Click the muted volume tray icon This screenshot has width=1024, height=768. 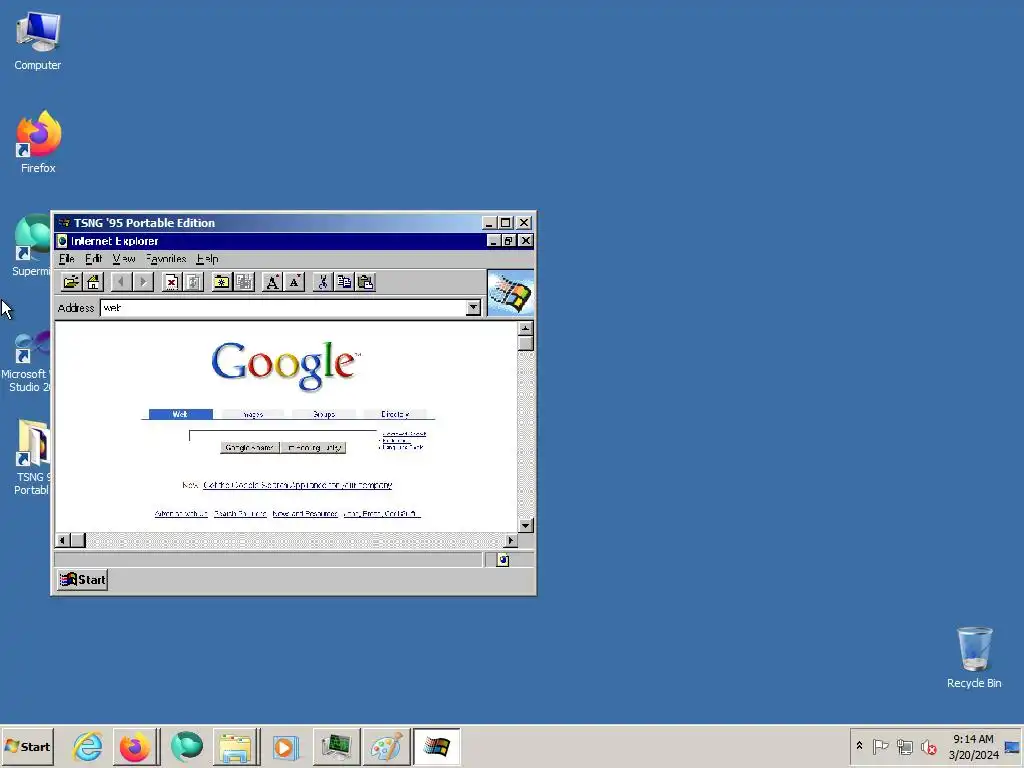click(x=928, y=746)
